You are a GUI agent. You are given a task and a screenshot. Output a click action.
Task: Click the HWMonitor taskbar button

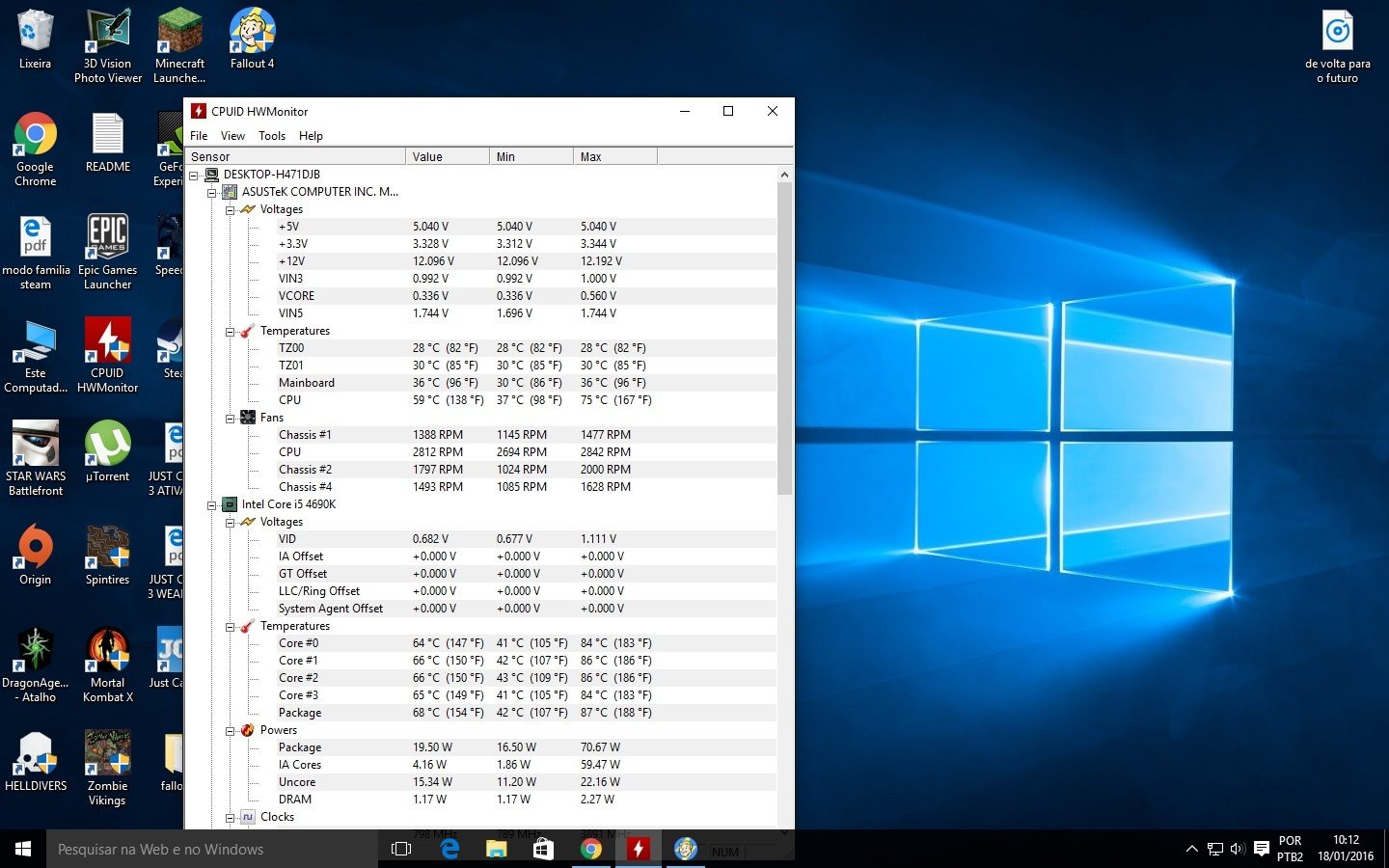tap(638, 849)
